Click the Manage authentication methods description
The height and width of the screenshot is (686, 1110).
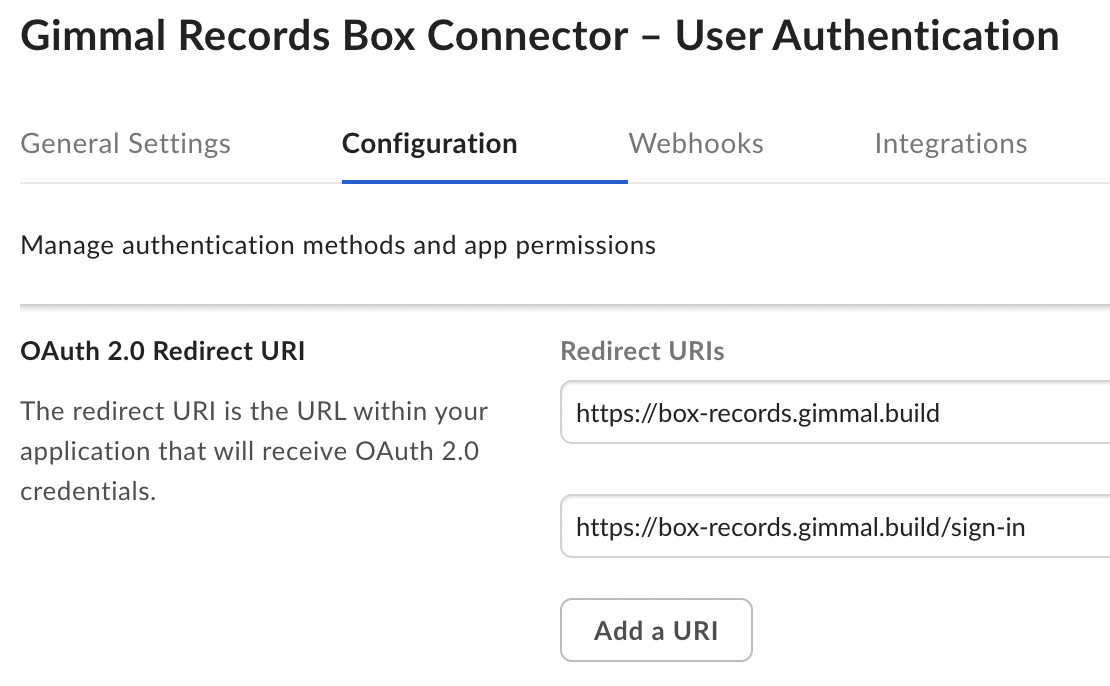(x=338, y=245)
